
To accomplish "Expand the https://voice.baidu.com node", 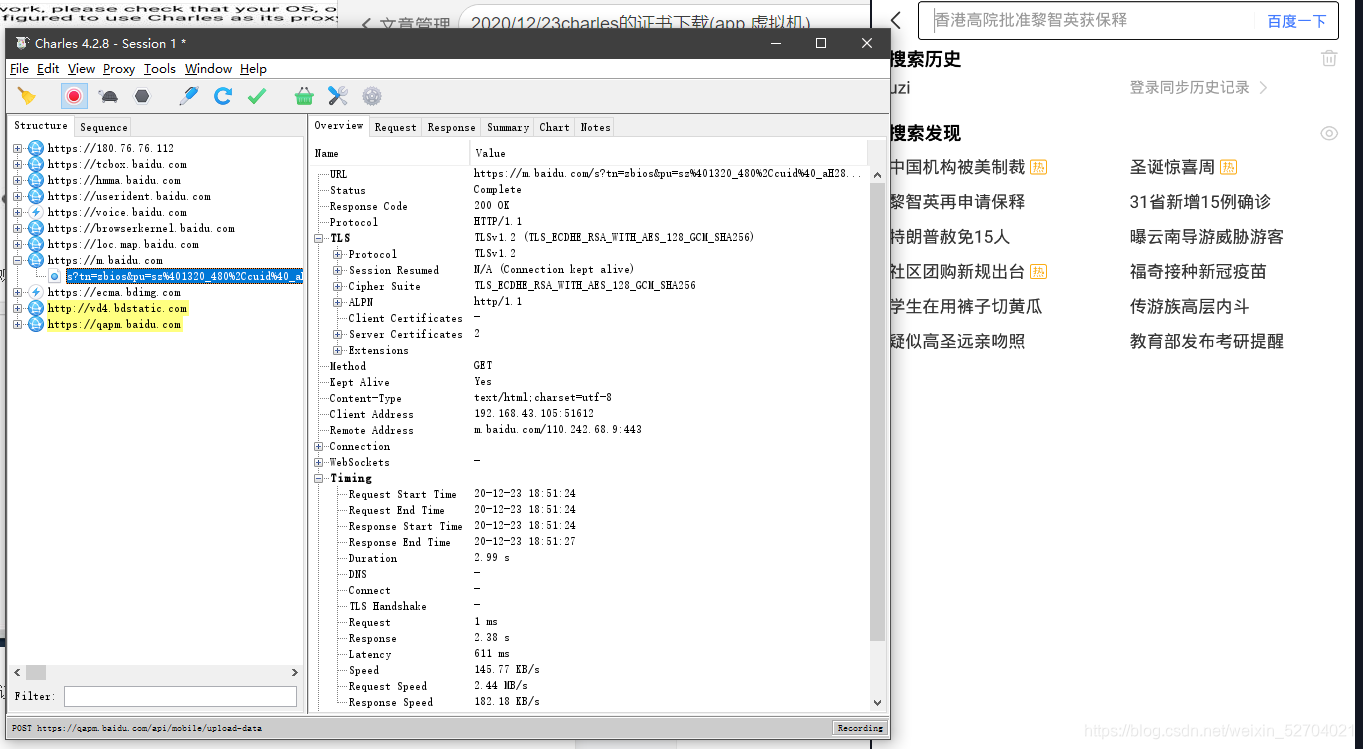I will (18, 212).
